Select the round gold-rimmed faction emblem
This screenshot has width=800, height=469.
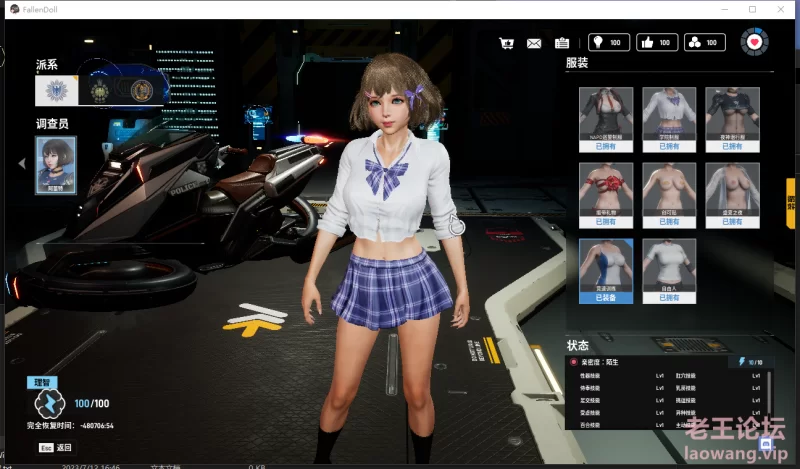pos(142,91)
